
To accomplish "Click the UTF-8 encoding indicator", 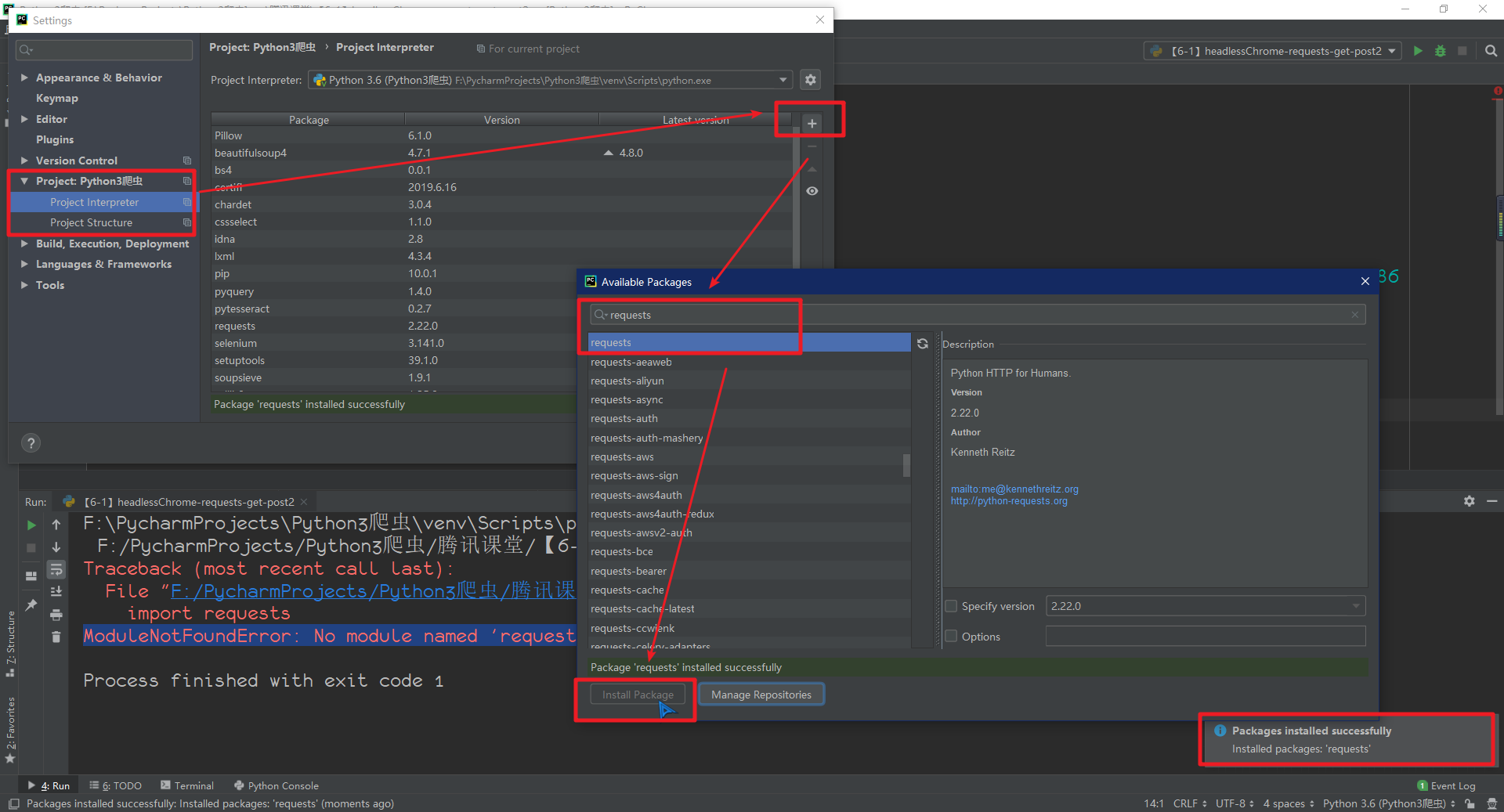I will (1235, 803).
